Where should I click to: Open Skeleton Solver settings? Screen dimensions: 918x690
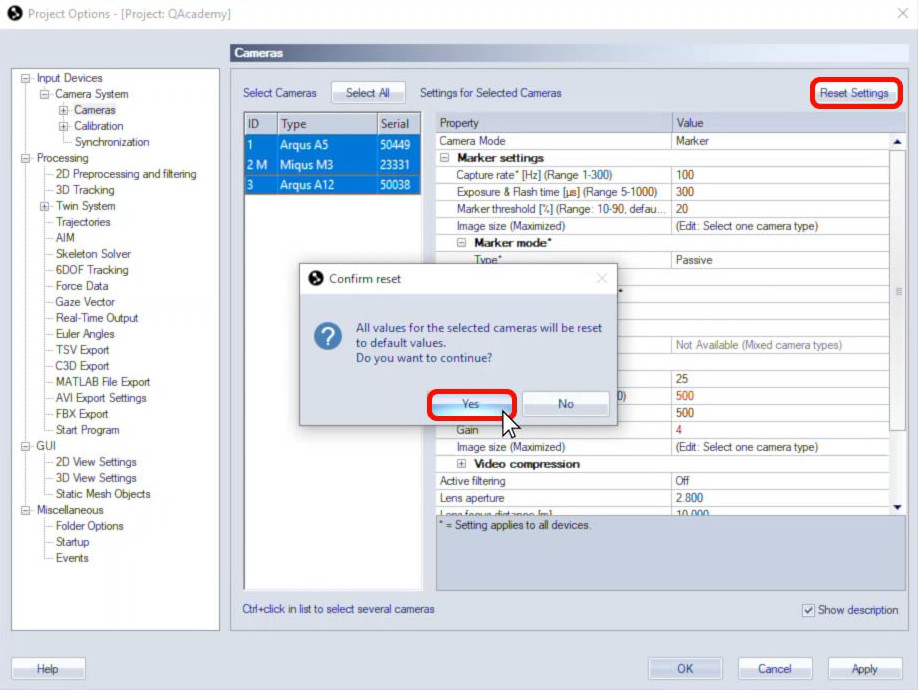(93, 254)
